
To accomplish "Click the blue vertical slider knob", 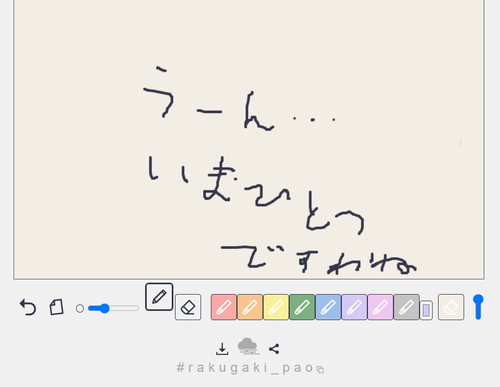I will coord(478,299).
